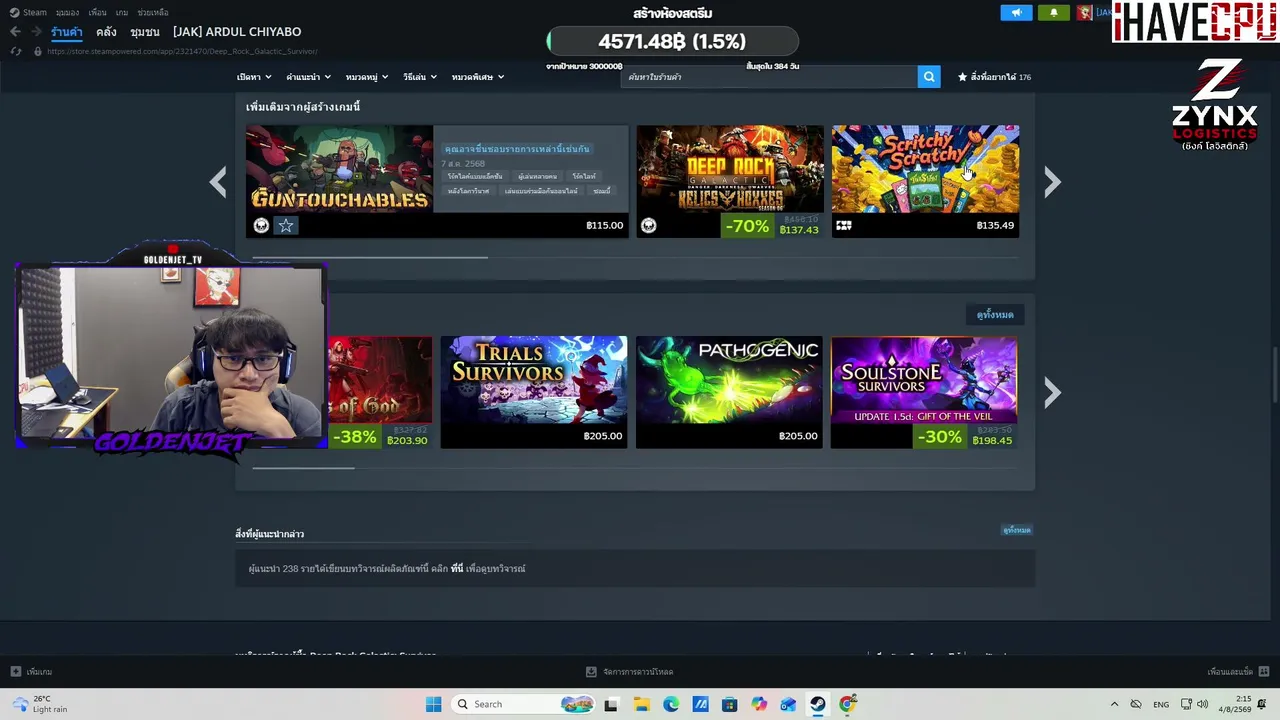The height and width of the screenshot is (720, 1280).
Task: Click the Survivors carousel scroll bar
Action: tap(303, 467)
